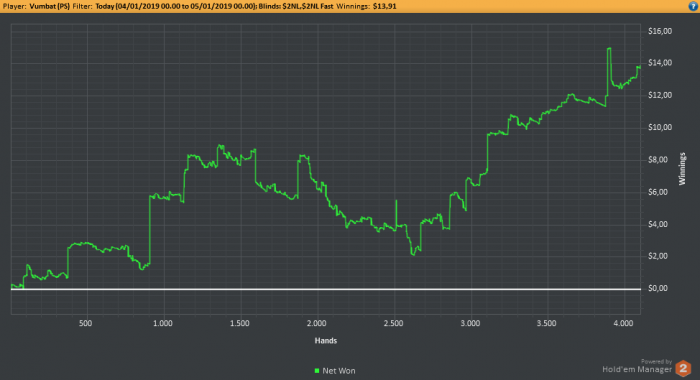The height and width of the screenshot is (380, 700).
Task: Click the Blinds $2NL,$2NL Fast text
Action: (x=296, y=6)
